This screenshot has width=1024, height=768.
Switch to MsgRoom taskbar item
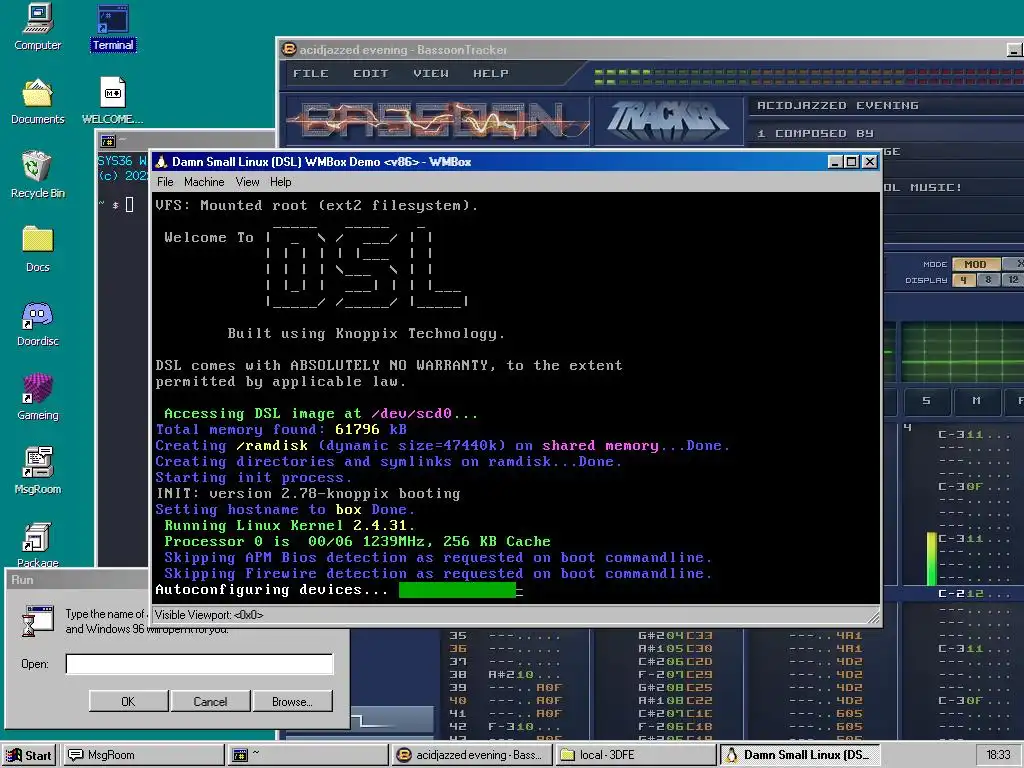point(142,755)
